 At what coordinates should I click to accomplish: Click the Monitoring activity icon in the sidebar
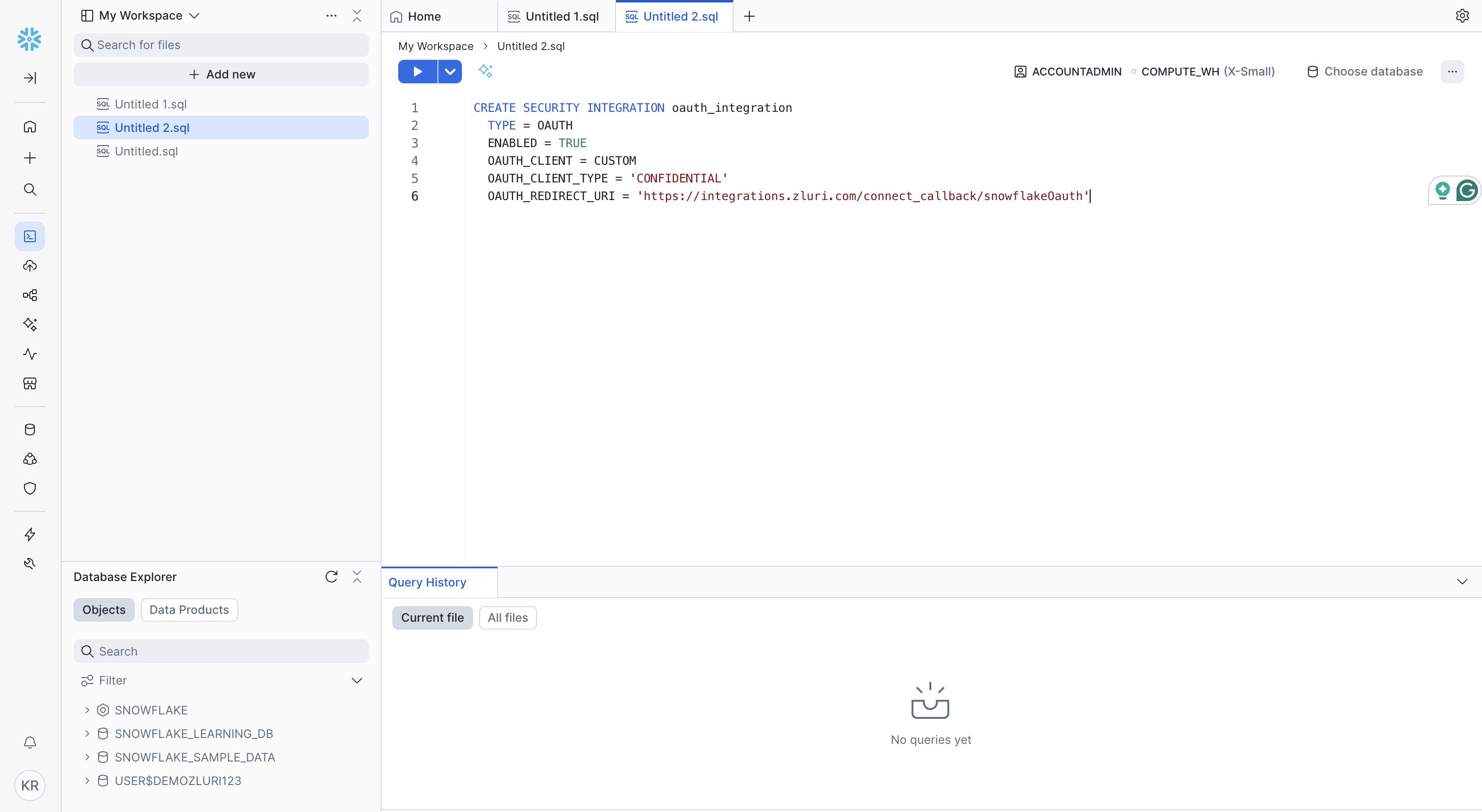click(x=30, y=354)
